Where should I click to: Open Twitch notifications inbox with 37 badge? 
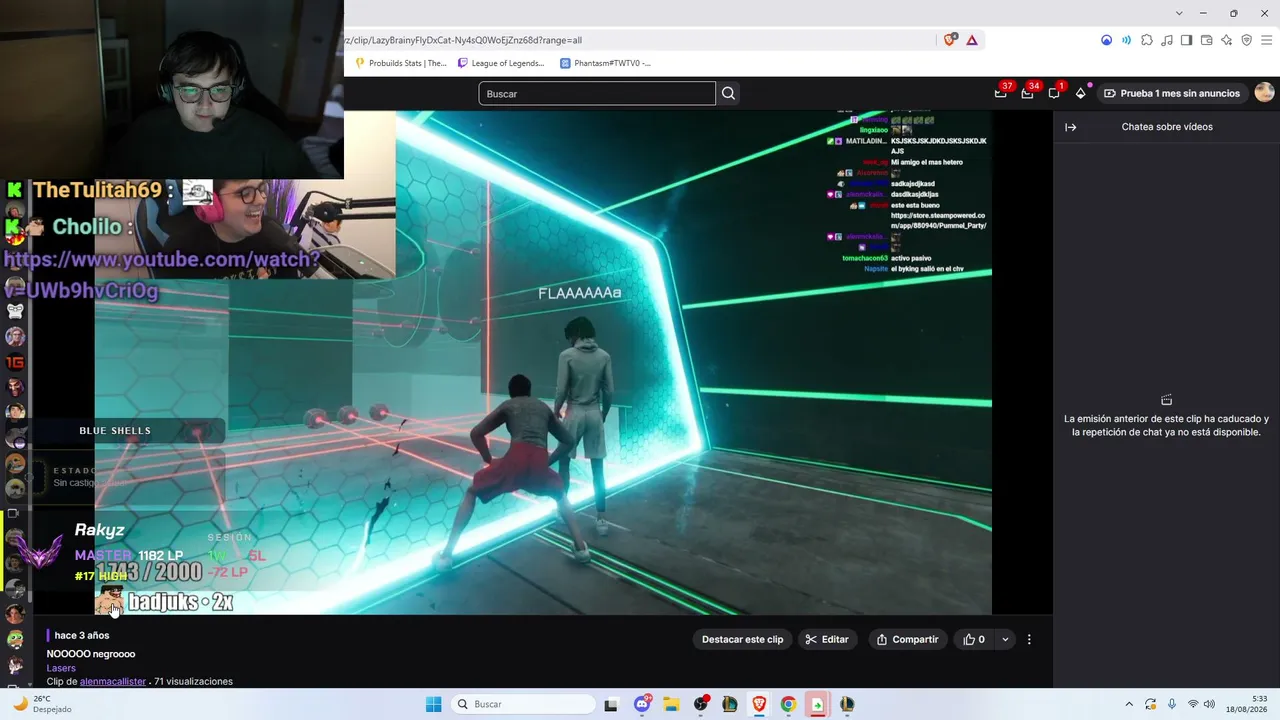coord(1001,93)
